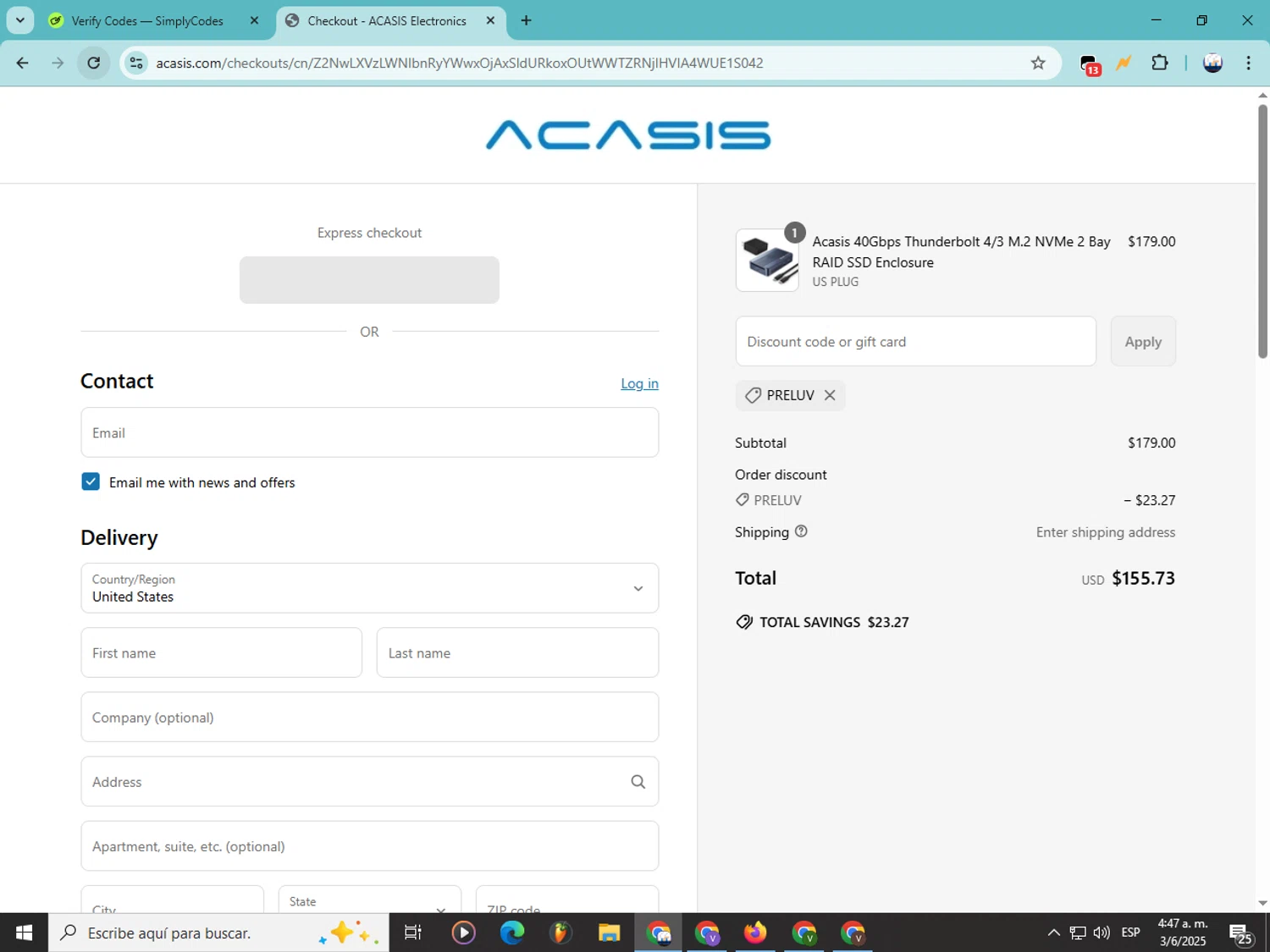The height and width of the screenshot is (952, 1270).
Task: Open a new browser tab
Action: pos(526,20)
